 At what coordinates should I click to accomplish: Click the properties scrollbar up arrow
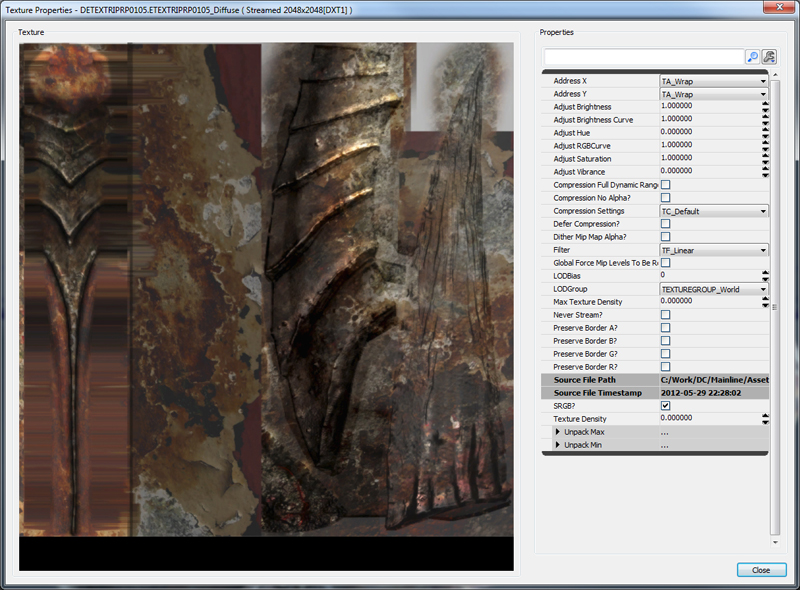coord(776,75)
